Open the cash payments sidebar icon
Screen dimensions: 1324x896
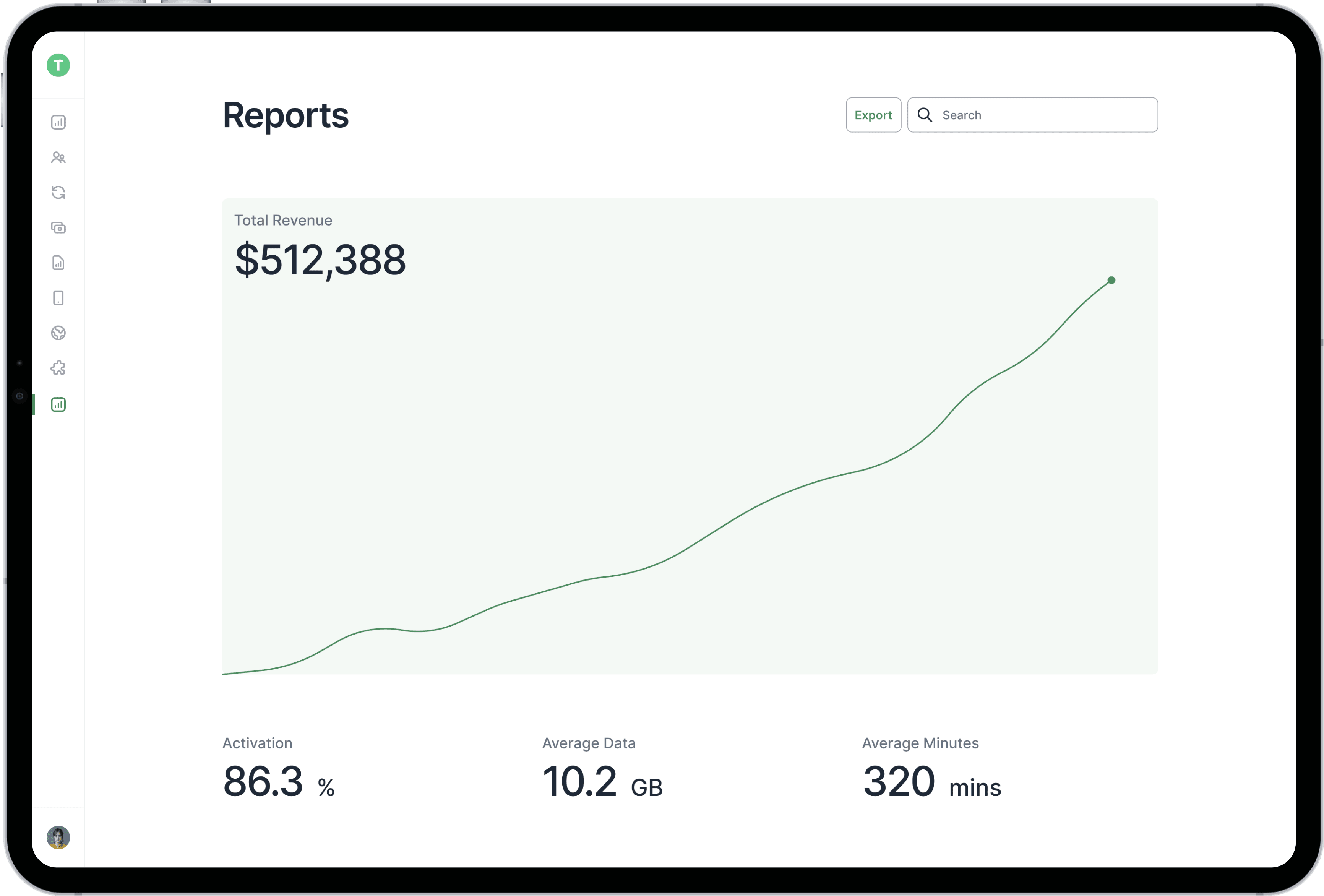(58, 228)
